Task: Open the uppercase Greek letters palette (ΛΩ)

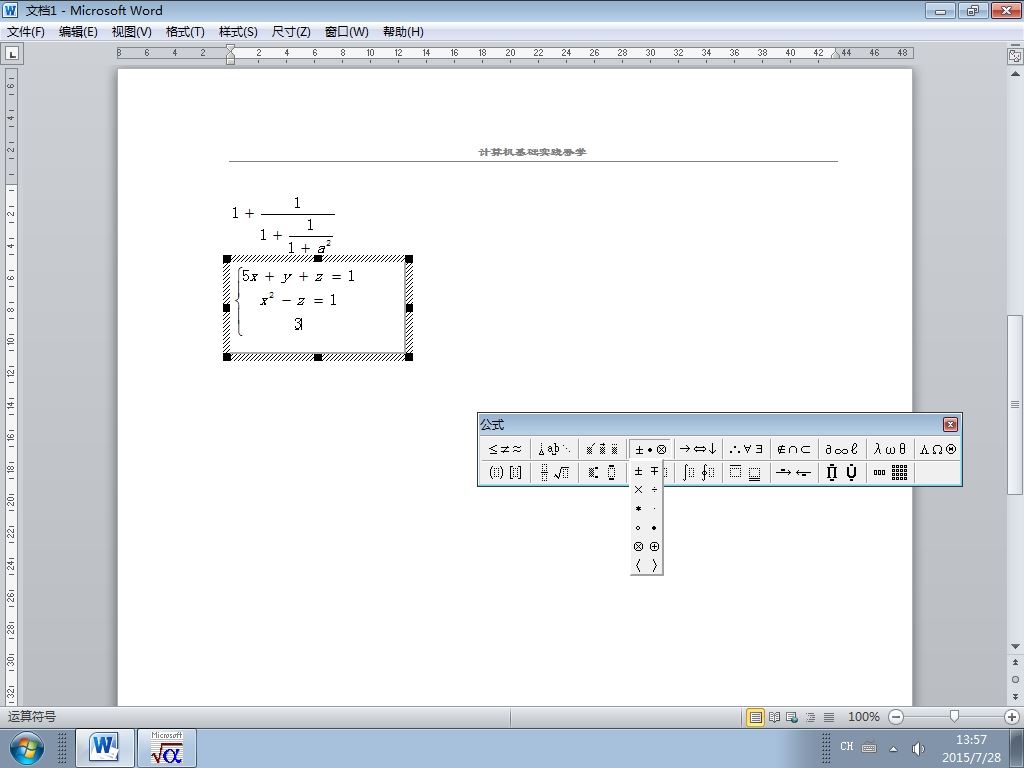Action: [x=938, y=449]
